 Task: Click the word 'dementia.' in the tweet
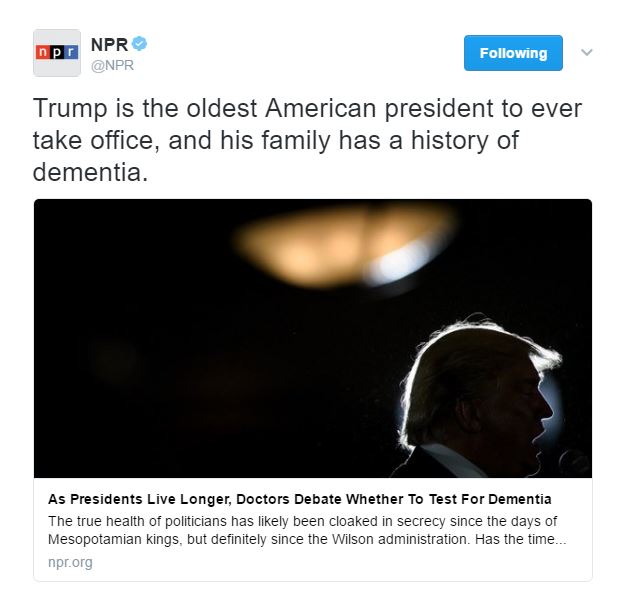click(x=90, y=172)
